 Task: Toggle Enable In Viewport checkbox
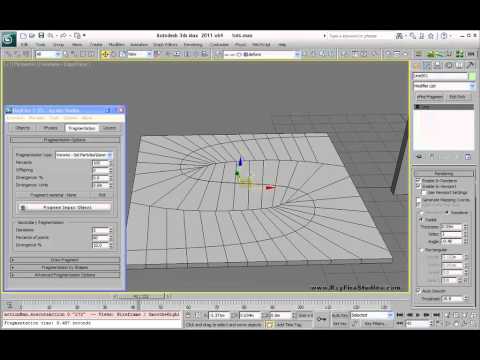coord(418,186)
